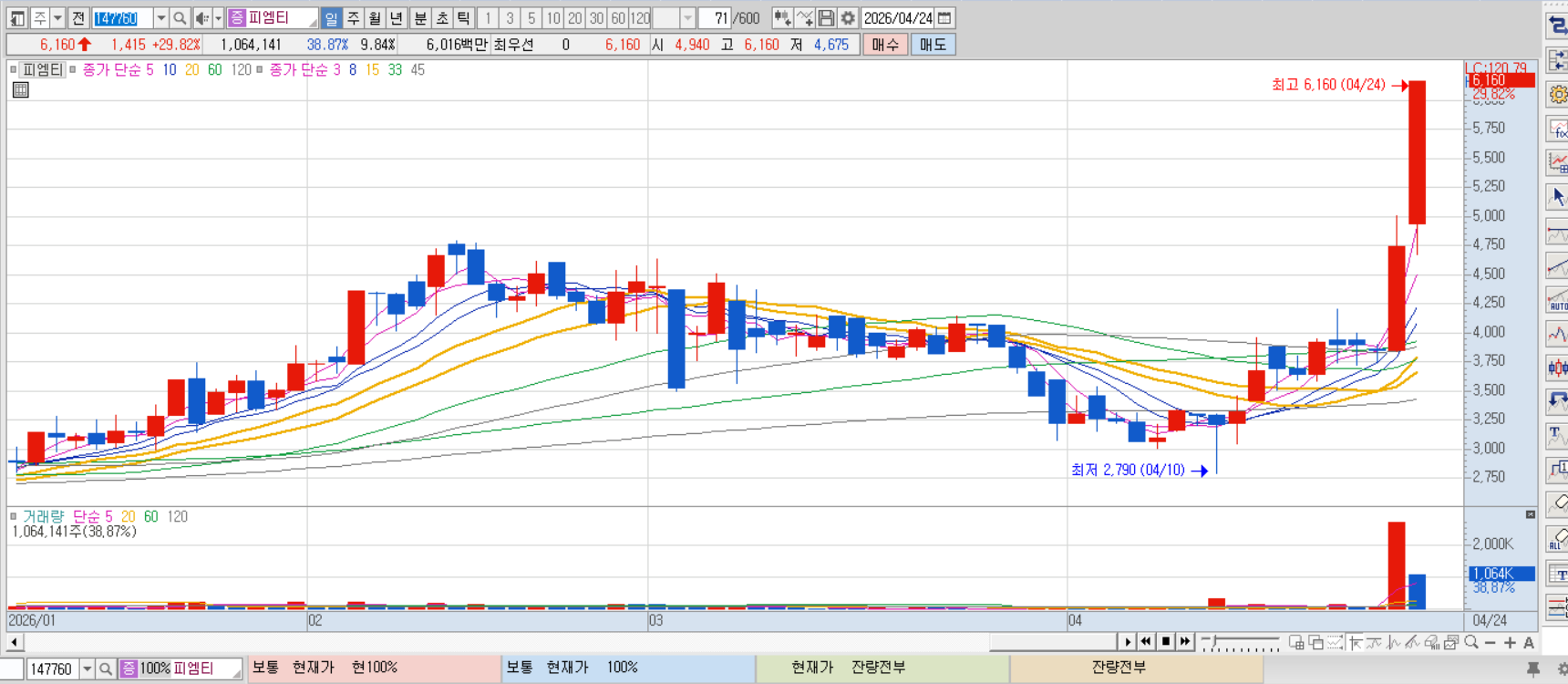Click the candle count field showing 71
Image resolution: width=1568 pixels, height=684 pixels.
click(x=715, y=18)
